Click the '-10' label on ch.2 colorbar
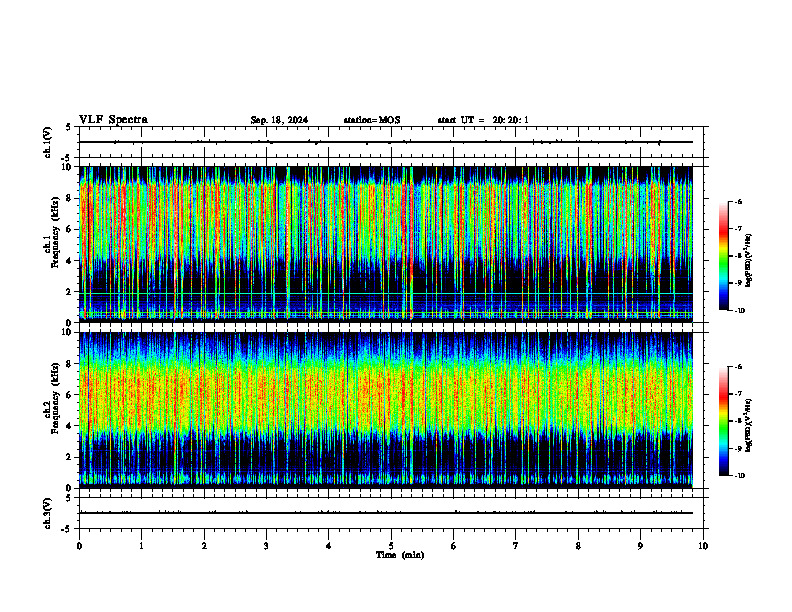The height and width of the screenshot is (612, 792). [738, 476]
